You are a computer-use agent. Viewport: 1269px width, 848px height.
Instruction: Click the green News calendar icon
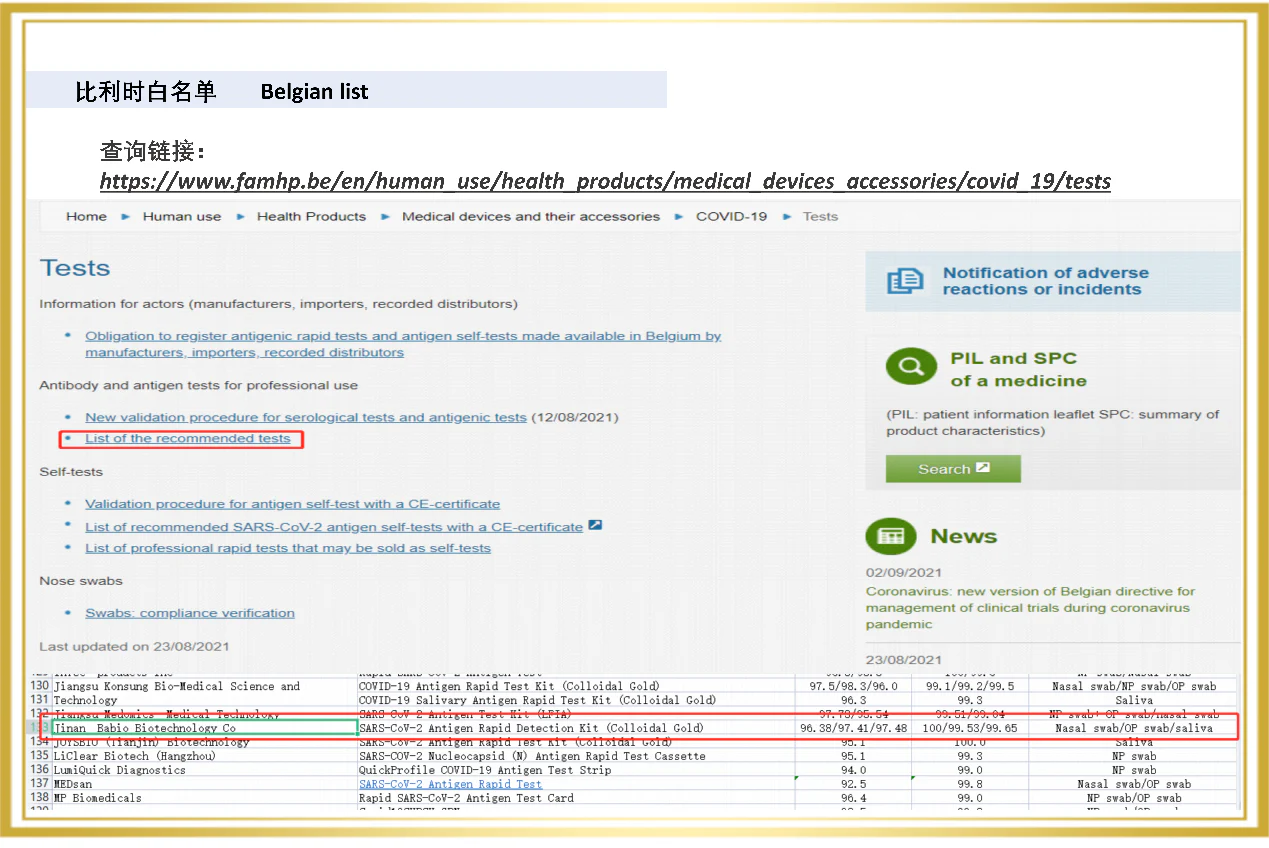click(x=890, y=536)
